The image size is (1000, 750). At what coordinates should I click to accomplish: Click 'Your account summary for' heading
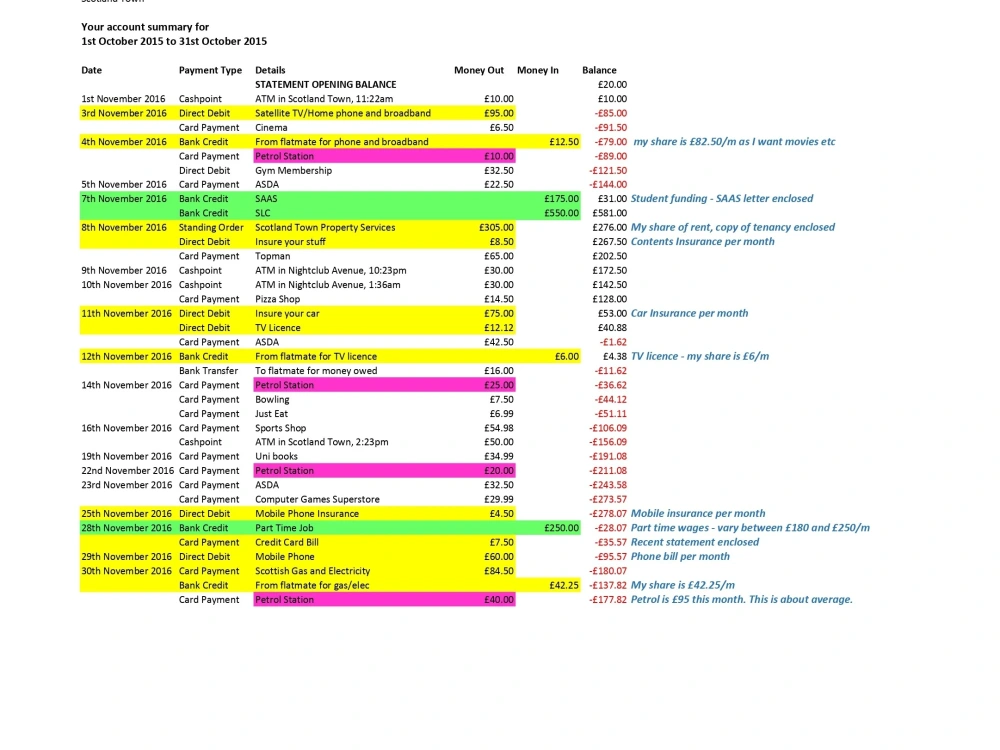click(x=145, y=27)
